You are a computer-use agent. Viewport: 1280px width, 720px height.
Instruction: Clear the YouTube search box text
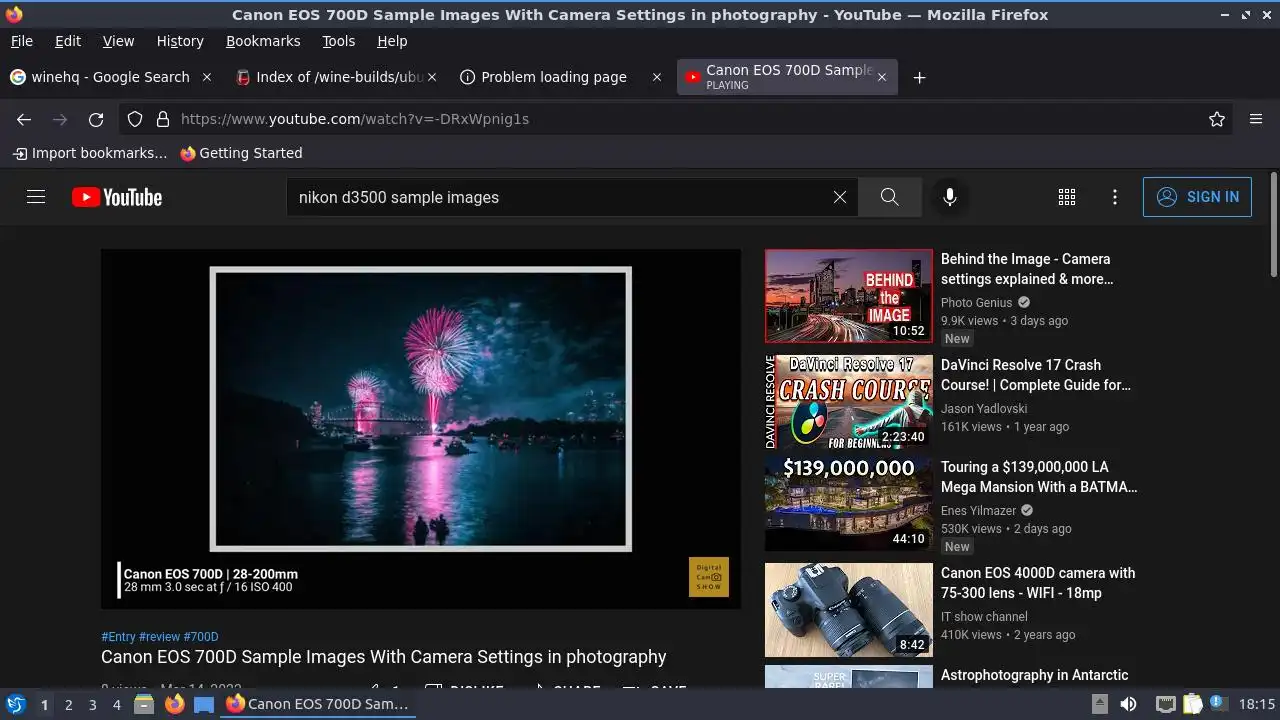tap(840, 197)
